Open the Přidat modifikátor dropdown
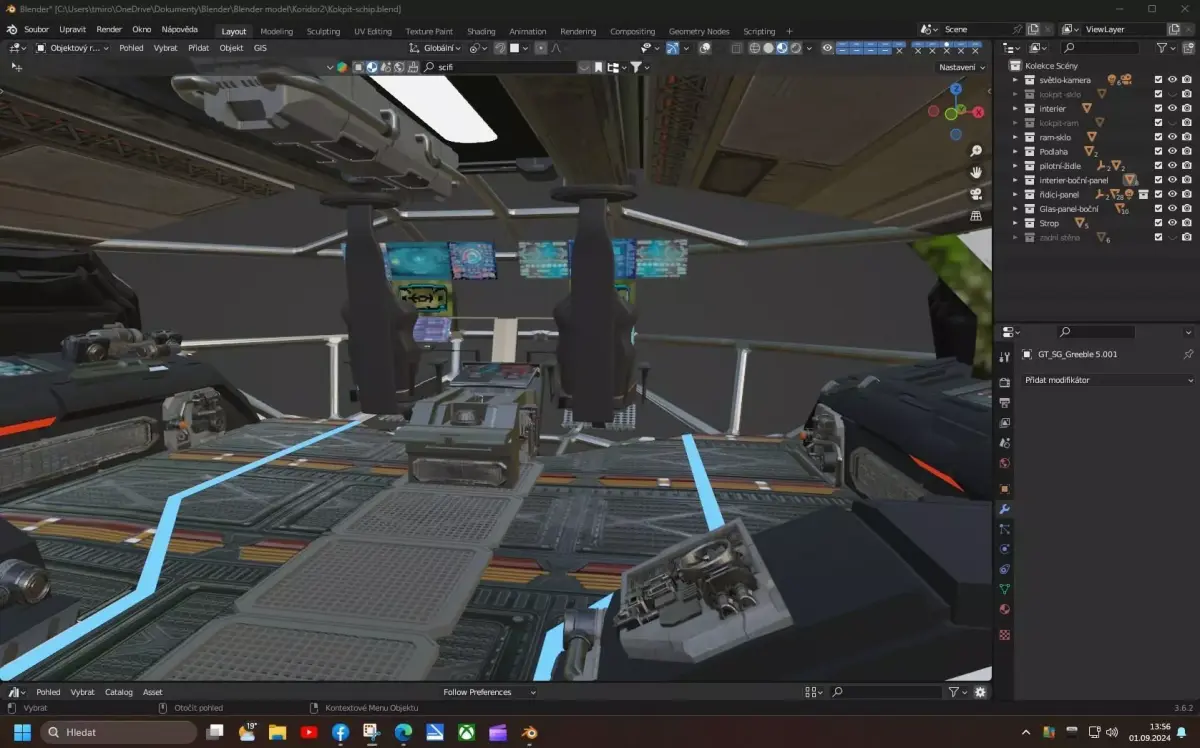Image resolution: width=1200 pixels, height=748 pixels. 1106,380
